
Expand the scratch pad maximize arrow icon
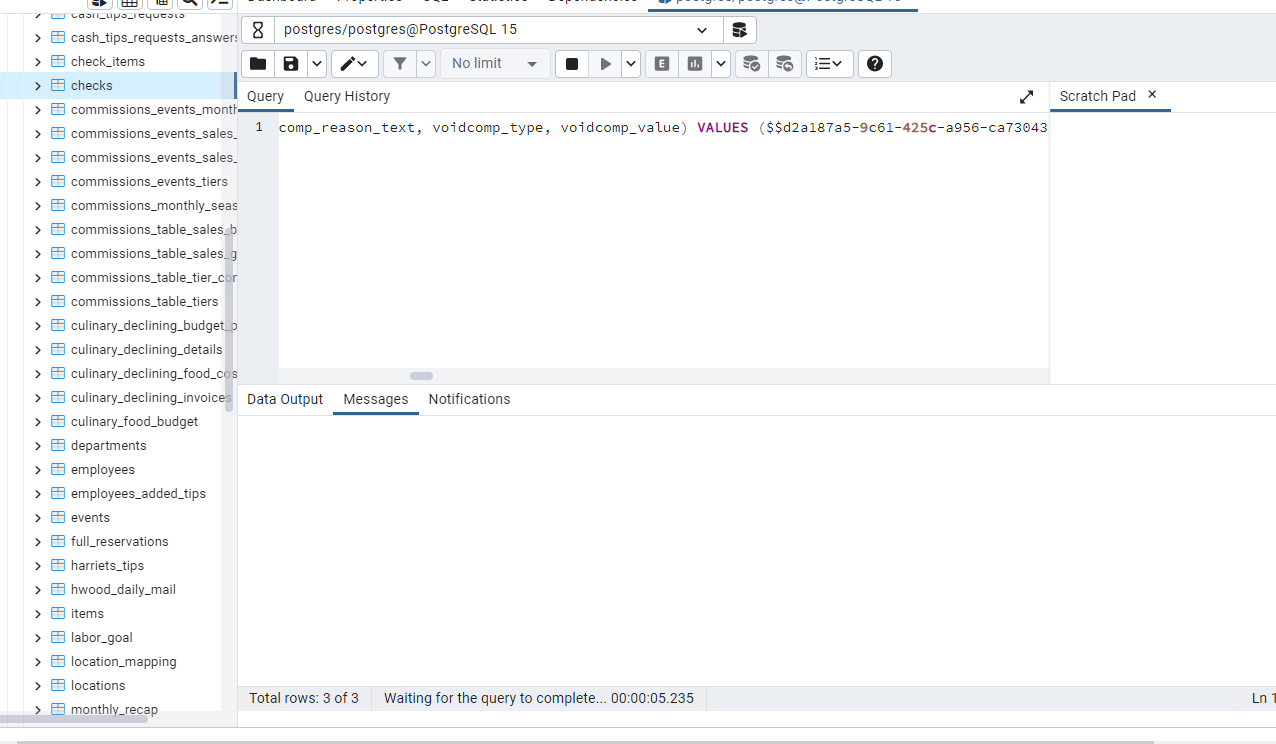(x=1026, y=97)
